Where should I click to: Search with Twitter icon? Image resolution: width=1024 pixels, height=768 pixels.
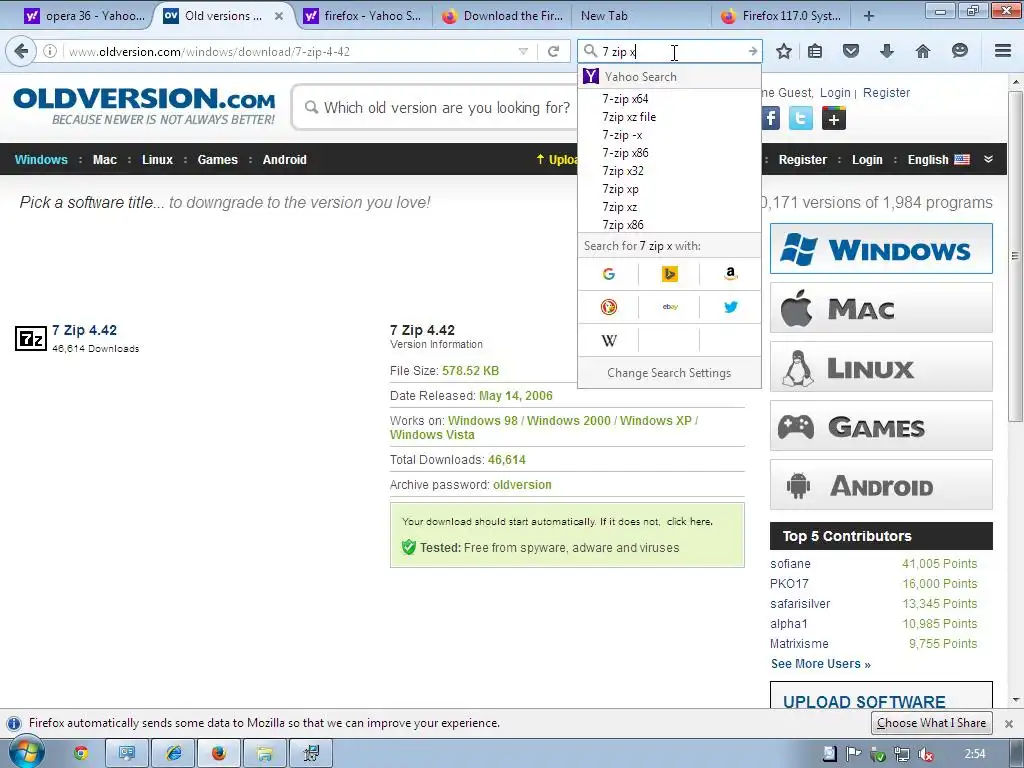730,307
